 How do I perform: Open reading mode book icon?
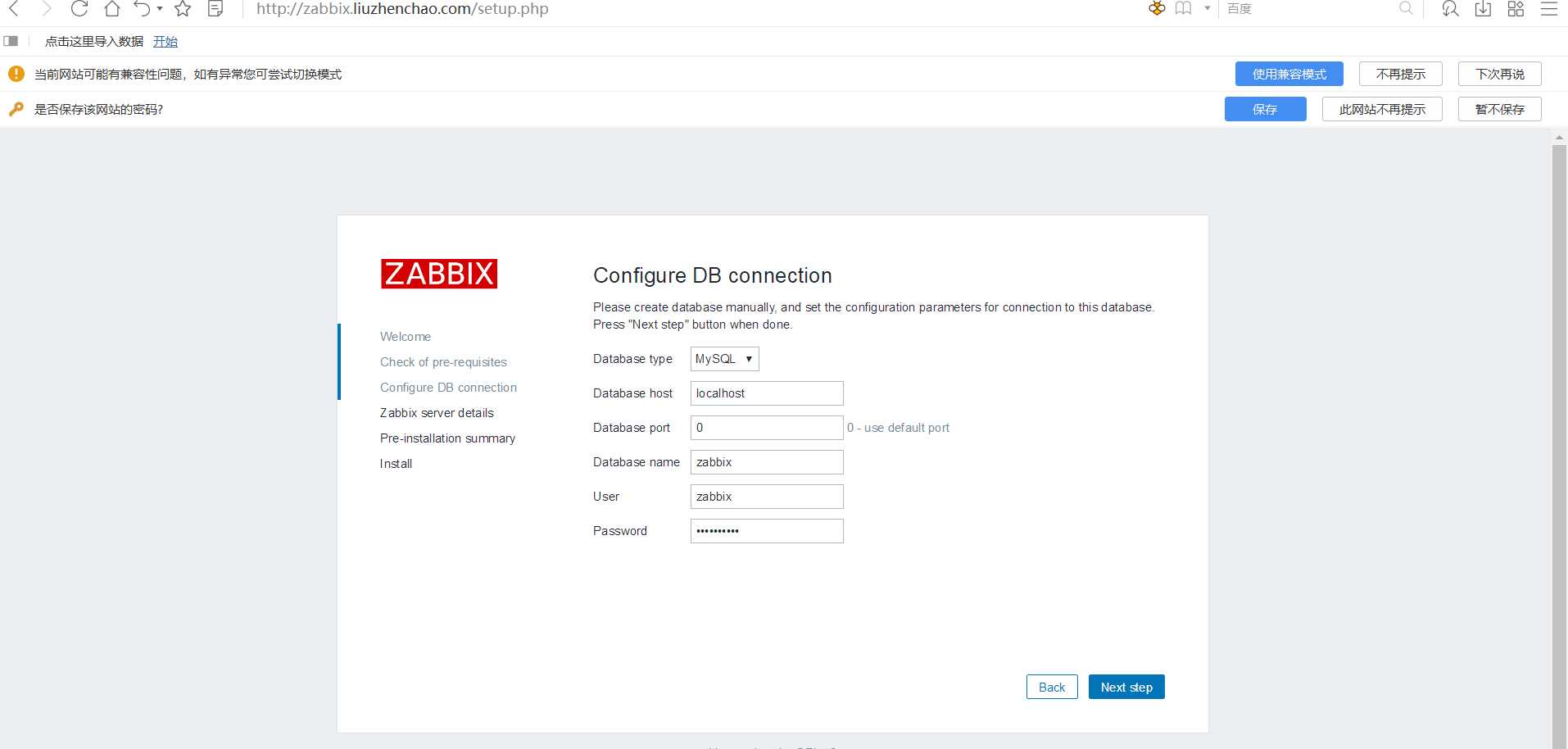(x=1184, y=8)
